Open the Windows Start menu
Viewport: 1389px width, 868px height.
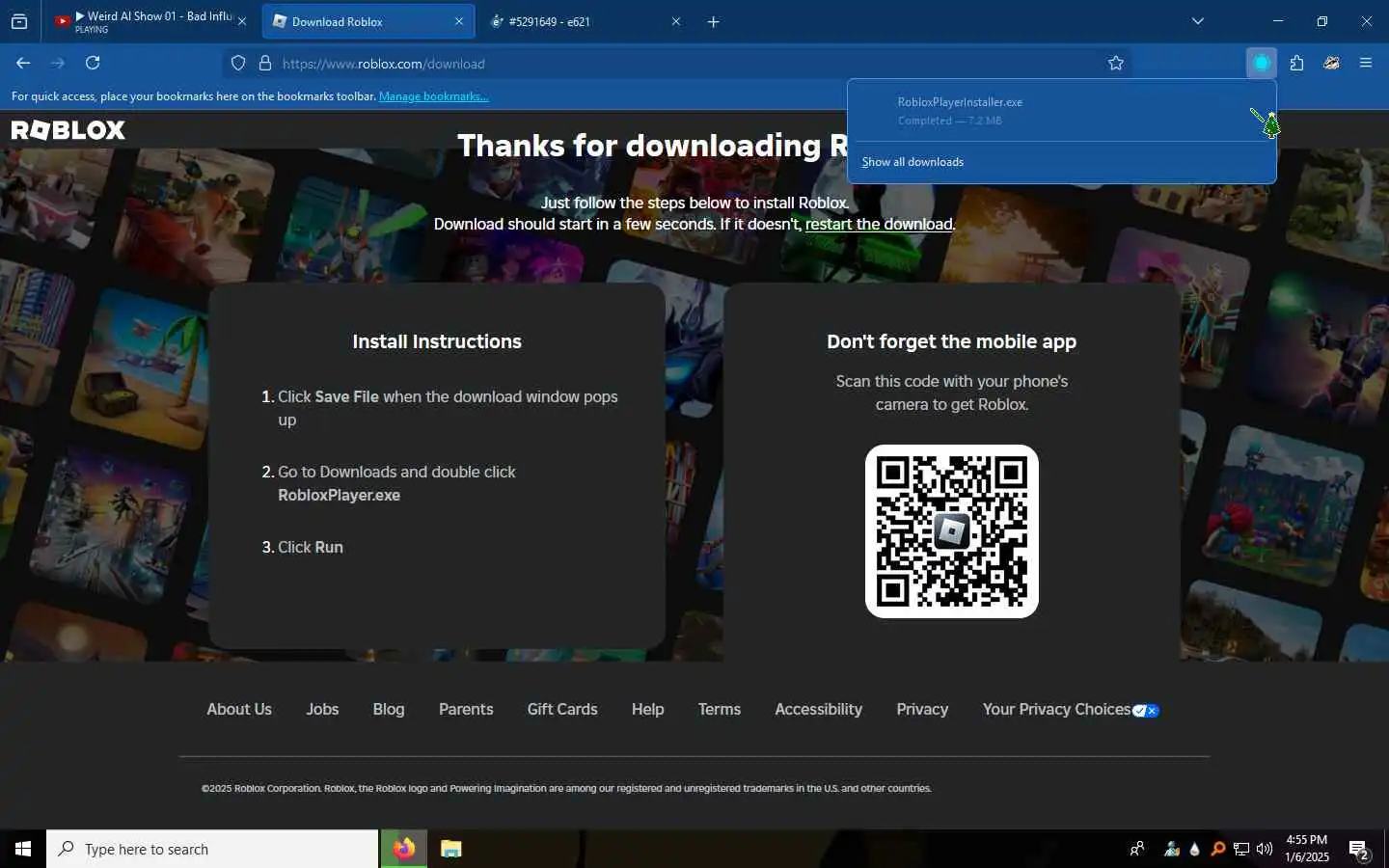[23, 849]
